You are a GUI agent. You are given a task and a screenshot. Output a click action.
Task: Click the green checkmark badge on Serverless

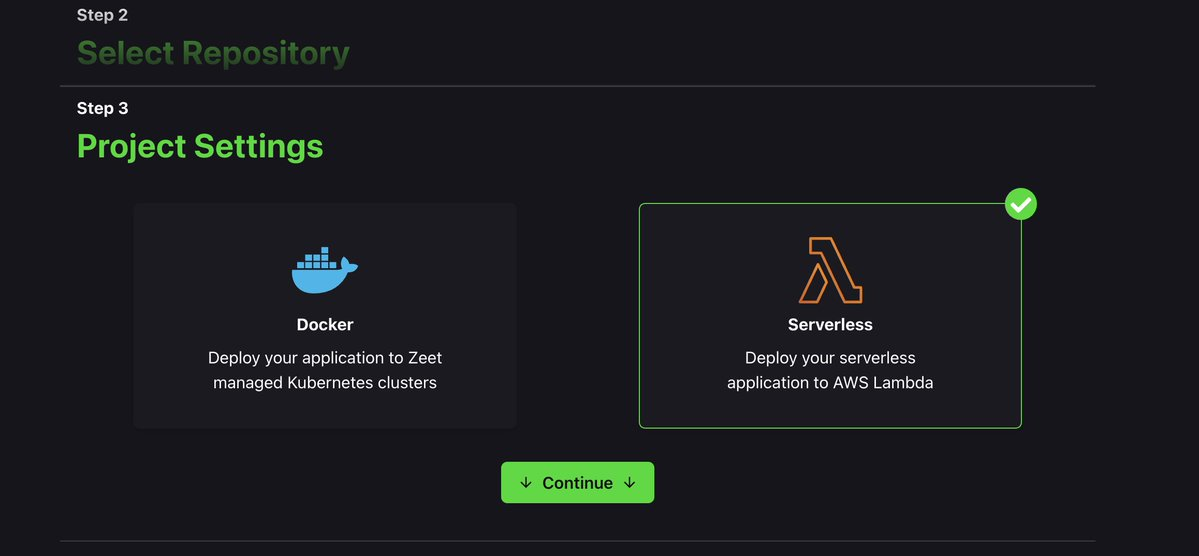tap(1020, 205)
